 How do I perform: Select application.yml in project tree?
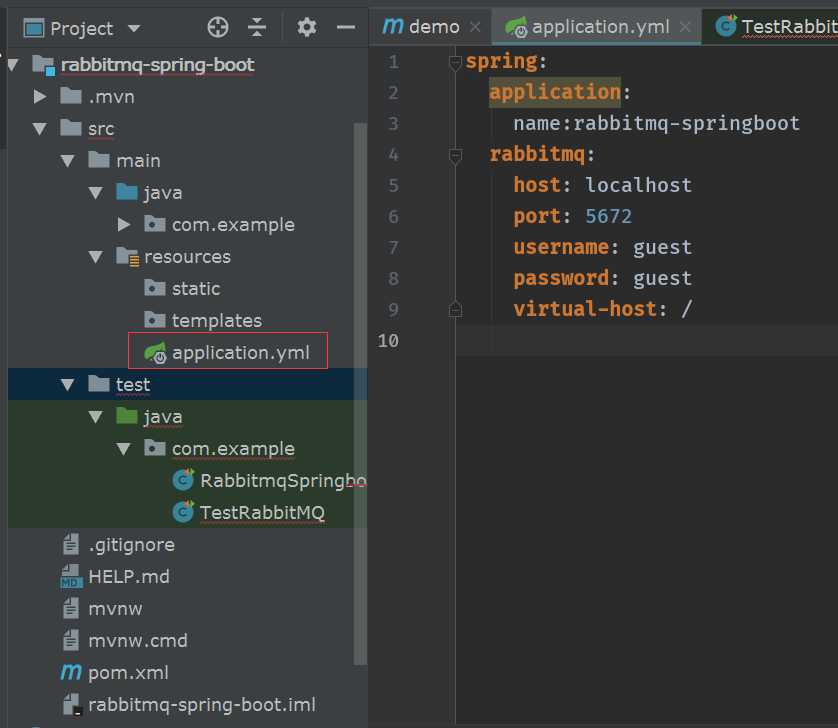click(x=240, y=353)
